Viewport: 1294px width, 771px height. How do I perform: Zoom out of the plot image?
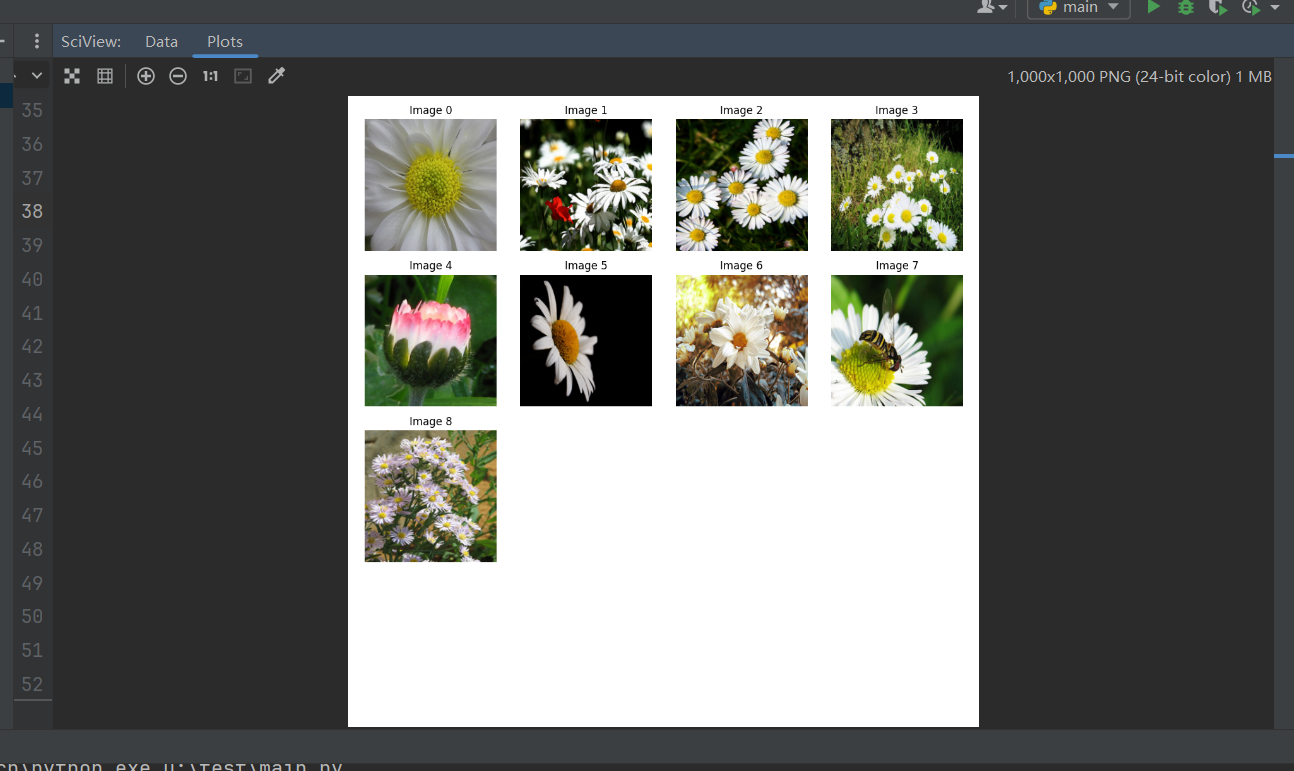pos(178,76)
